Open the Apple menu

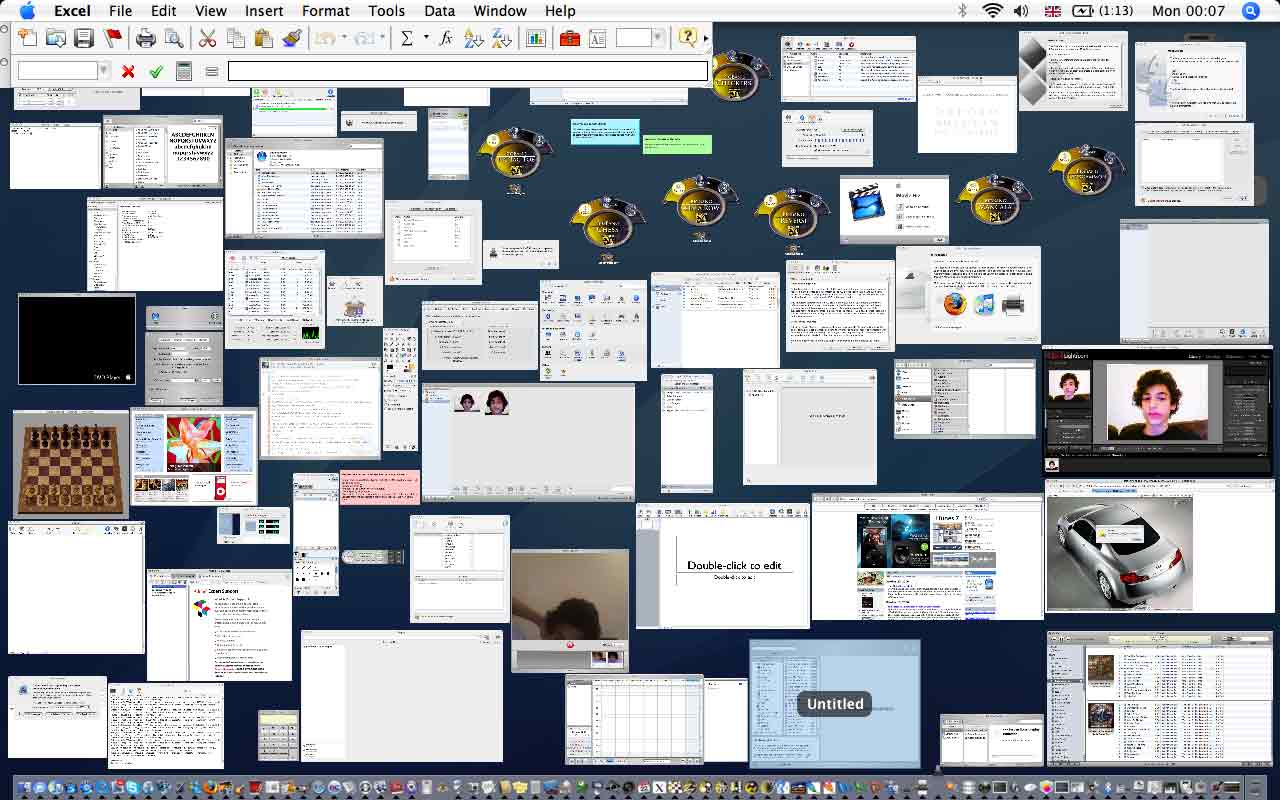coord(27,11)
